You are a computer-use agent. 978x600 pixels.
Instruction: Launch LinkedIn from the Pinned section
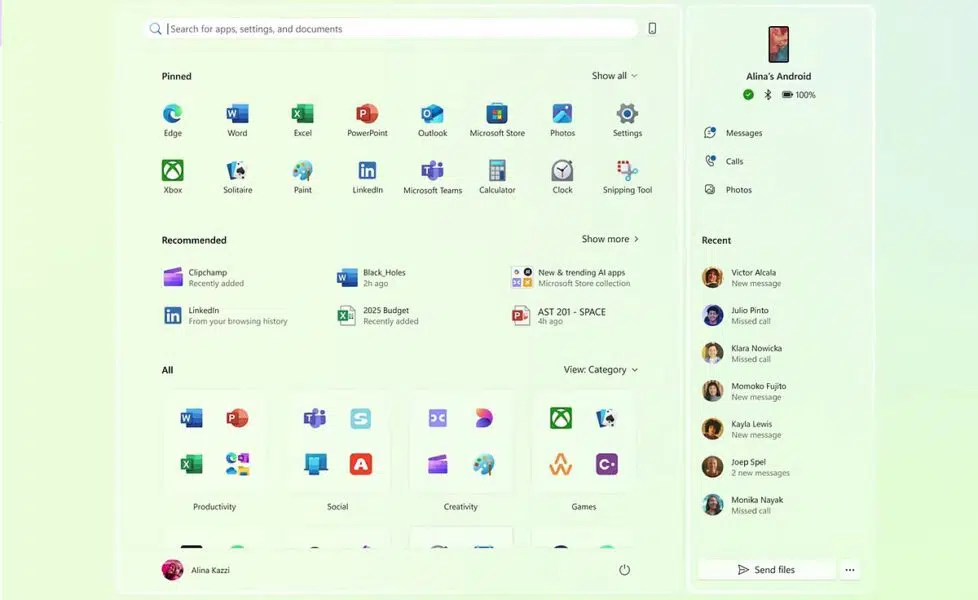pos(367,177)
